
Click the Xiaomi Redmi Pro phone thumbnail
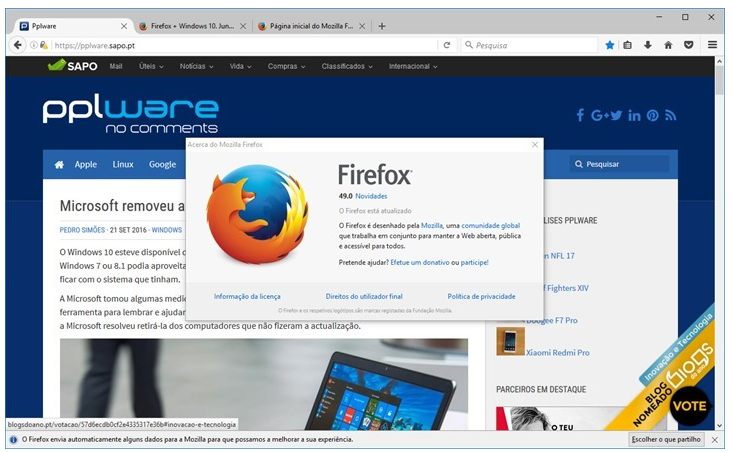(x=510, y=342)
